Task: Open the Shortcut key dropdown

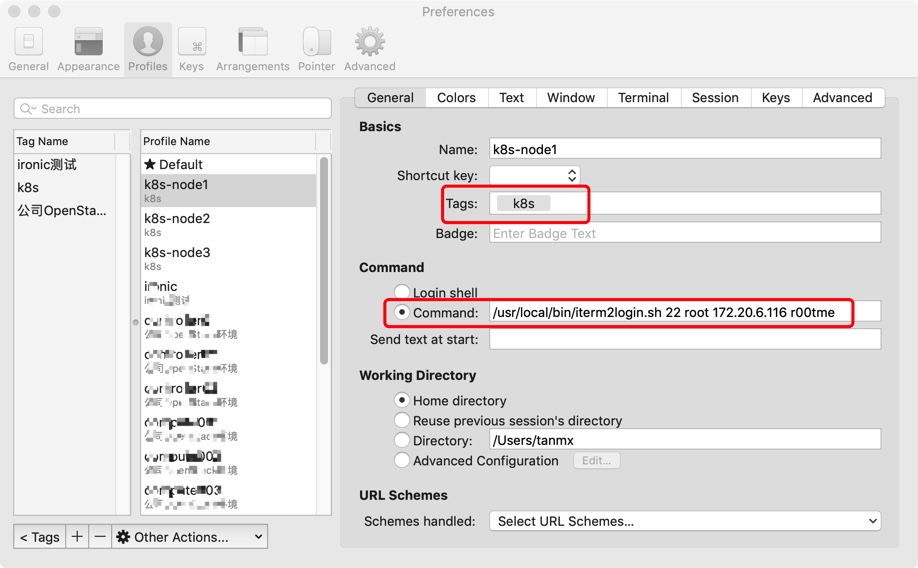Action: tap(535, 175)
